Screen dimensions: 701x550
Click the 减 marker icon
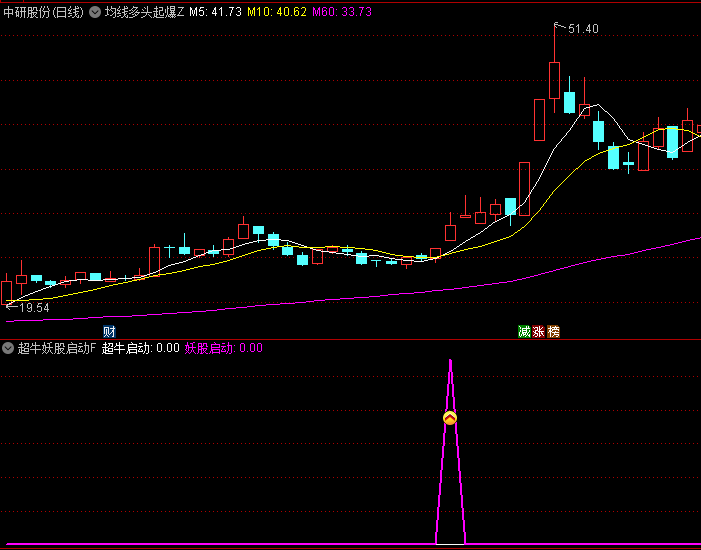[524, 331]
